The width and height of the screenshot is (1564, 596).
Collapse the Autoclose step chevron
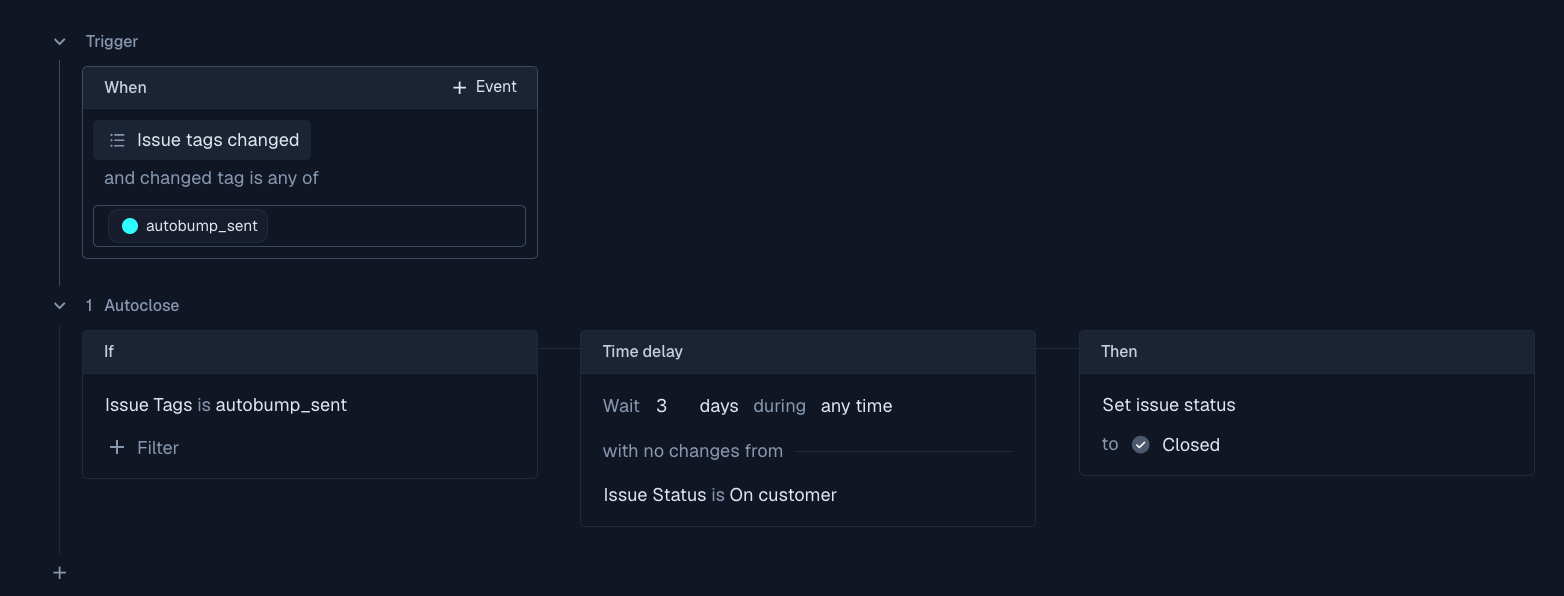coord(60,306)
